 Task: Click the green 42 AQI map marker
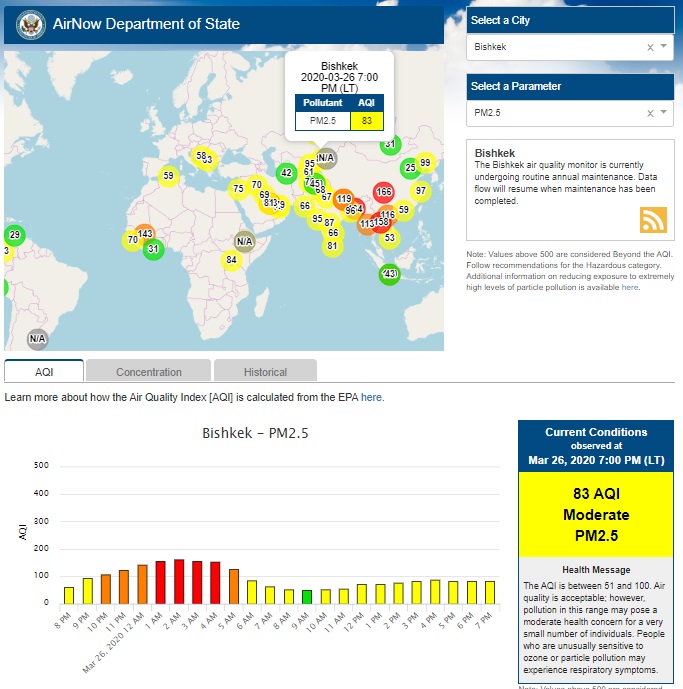(286, 173)
